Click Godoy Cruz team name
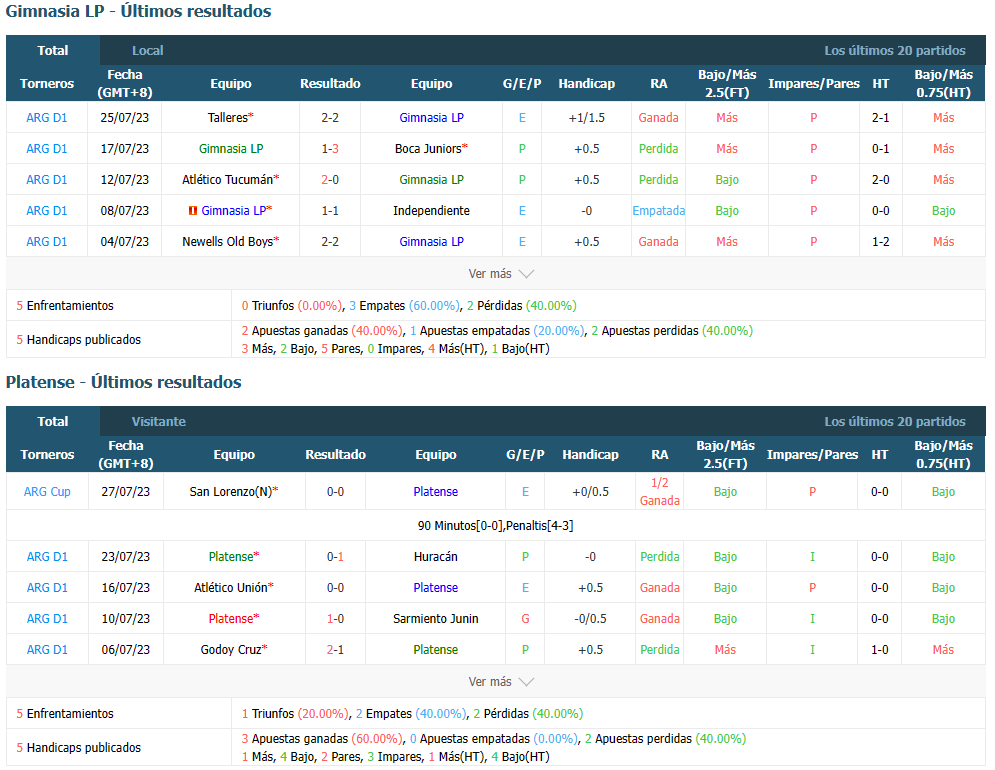This screenshot has width=995, height=770. click(x=231, y=650)
